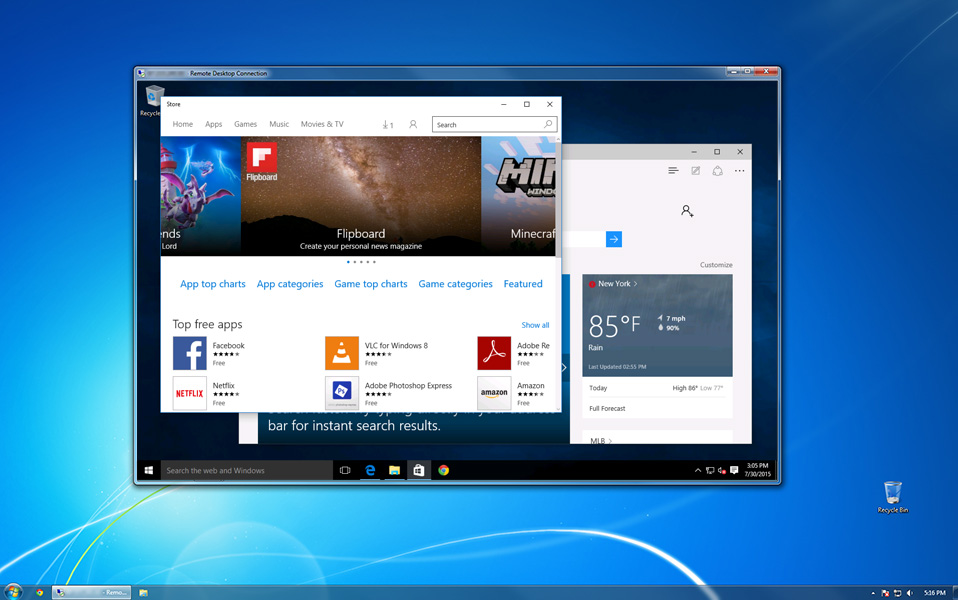Click the Amazon app name text
Viewport: 958px width, 600px height.
(530, 386)
